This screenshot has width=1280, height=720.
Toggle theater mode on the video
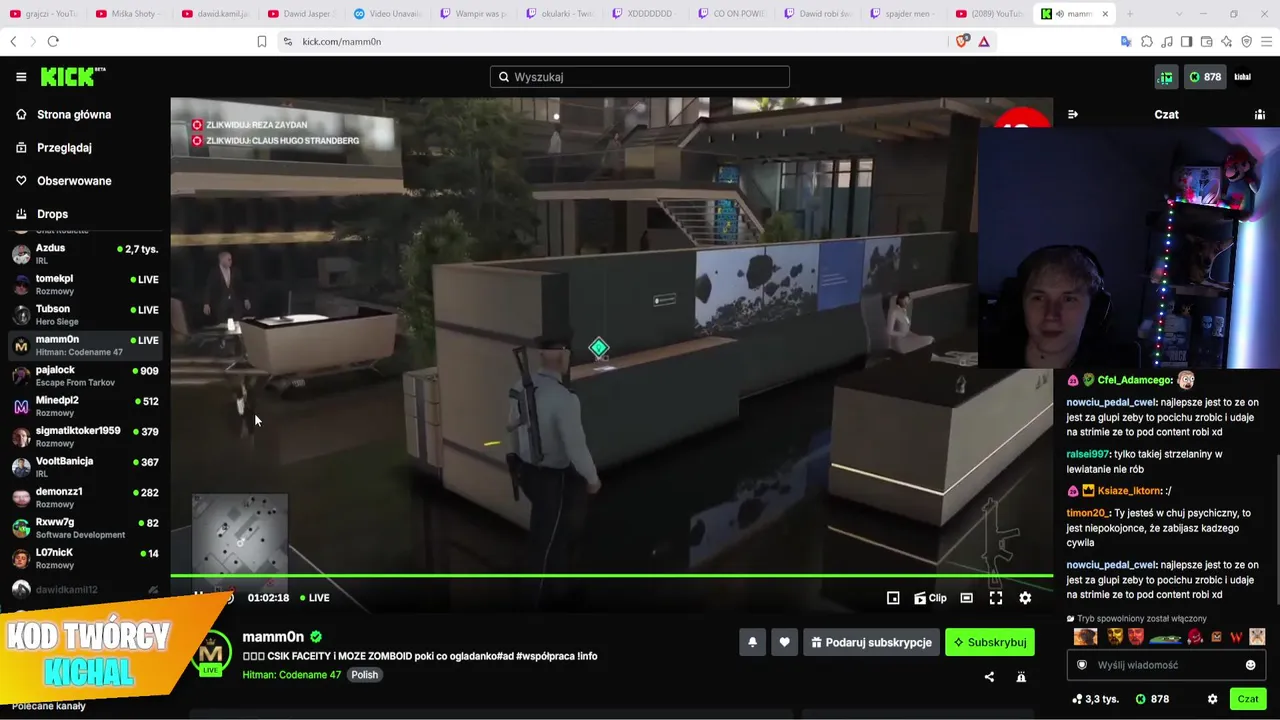pos(966,598)
